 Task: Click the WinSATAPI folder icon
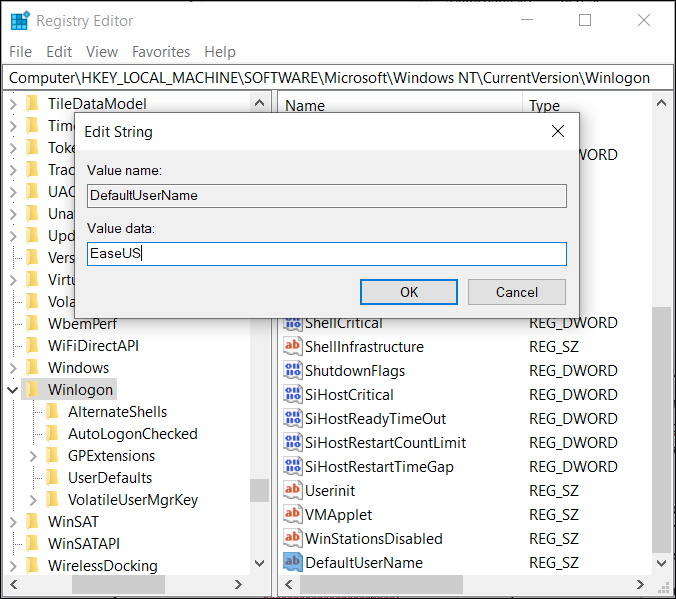click(x=32, y=543)
